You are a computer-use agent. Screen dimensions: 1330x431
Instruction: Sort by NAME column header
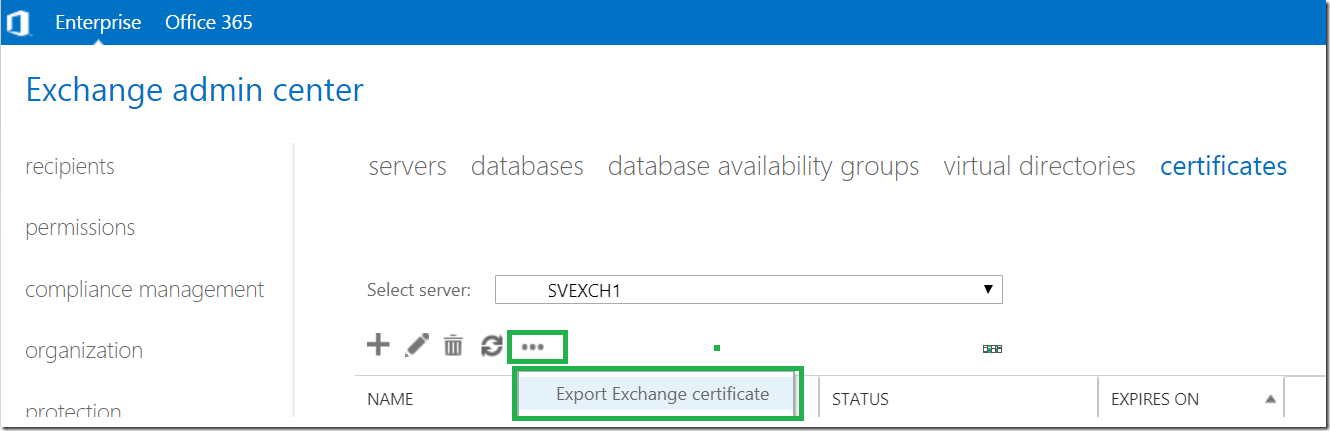(x=390, y=399)
